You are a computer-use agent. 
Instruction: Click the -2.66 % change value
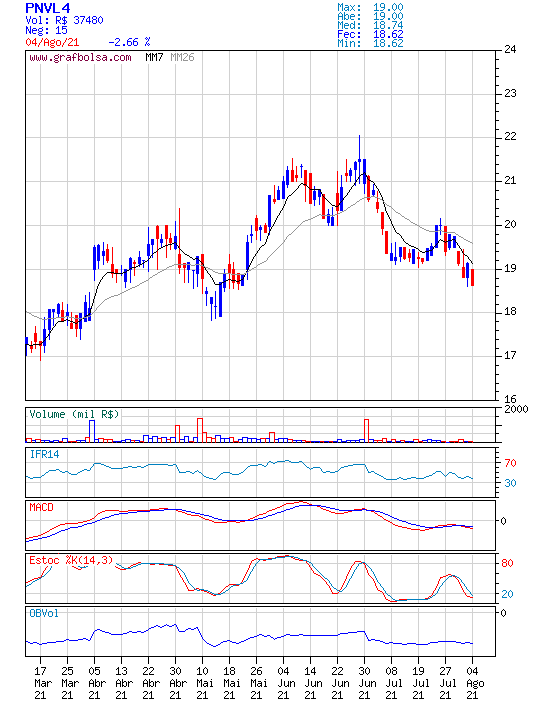(129, 42)
